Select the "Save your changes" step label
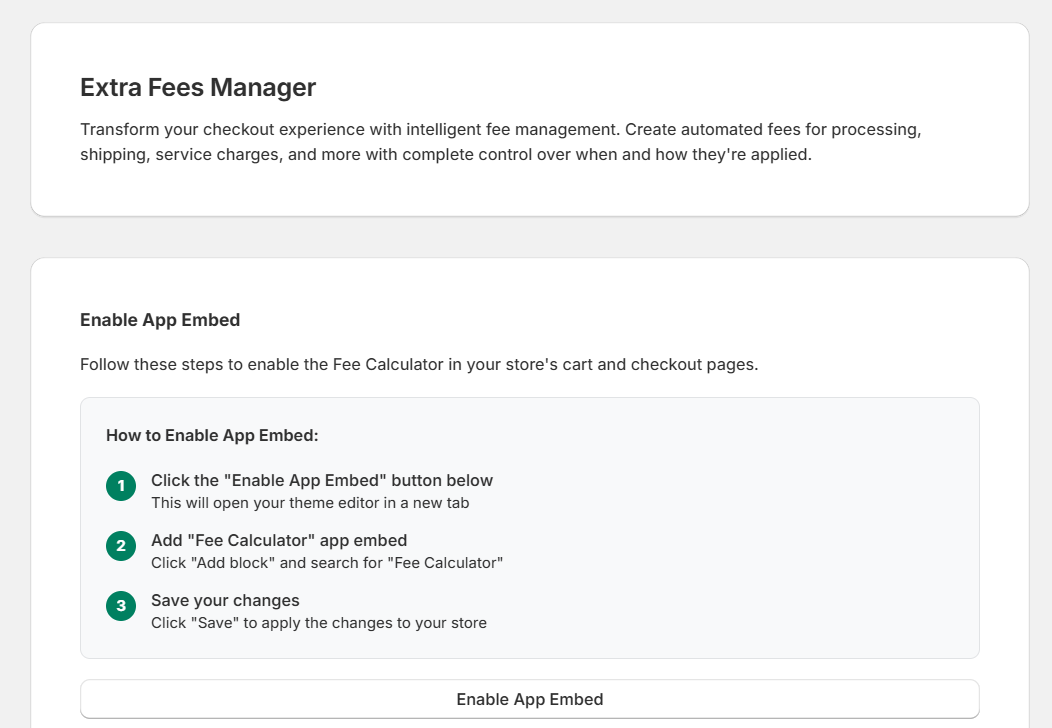This screenshot has width=1052, height=728. pyautogui.click(x=225, y=600)
